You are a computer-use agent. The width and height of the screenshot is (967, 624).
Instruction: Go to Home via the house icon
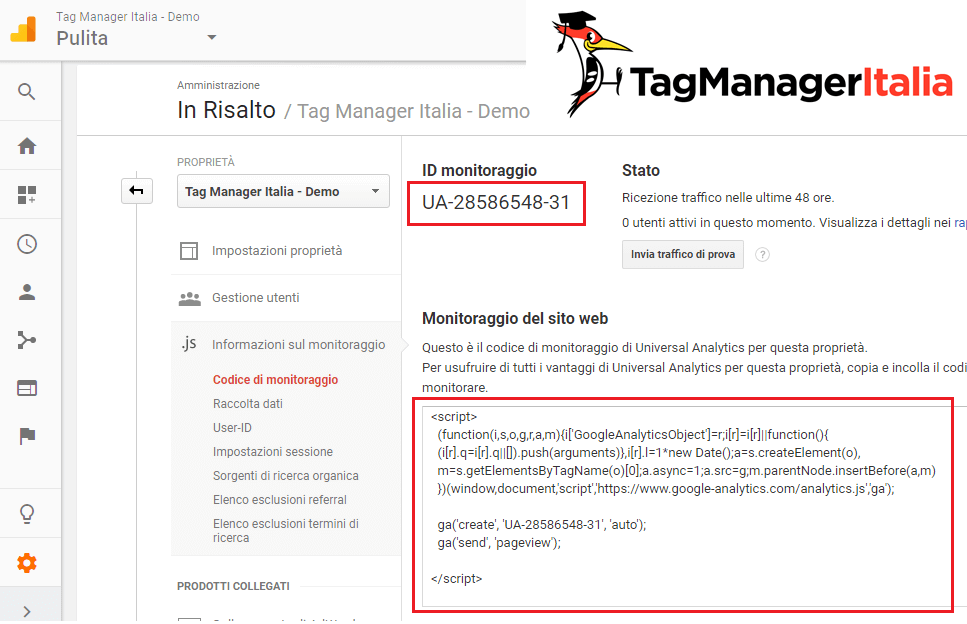pyautogui.click(x=27, y=146)
